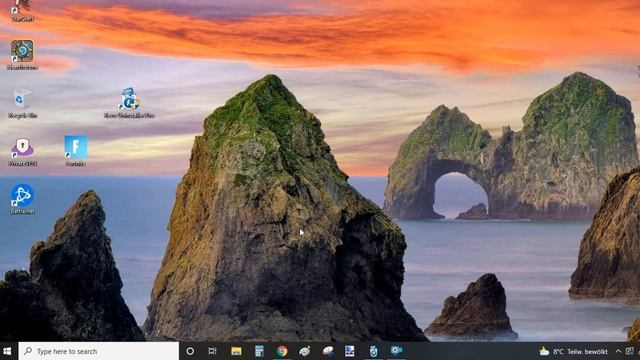Screen dimensions: 640x360
Task: Open the StarCraft desktop shortcut
Action: click(22, 11)
